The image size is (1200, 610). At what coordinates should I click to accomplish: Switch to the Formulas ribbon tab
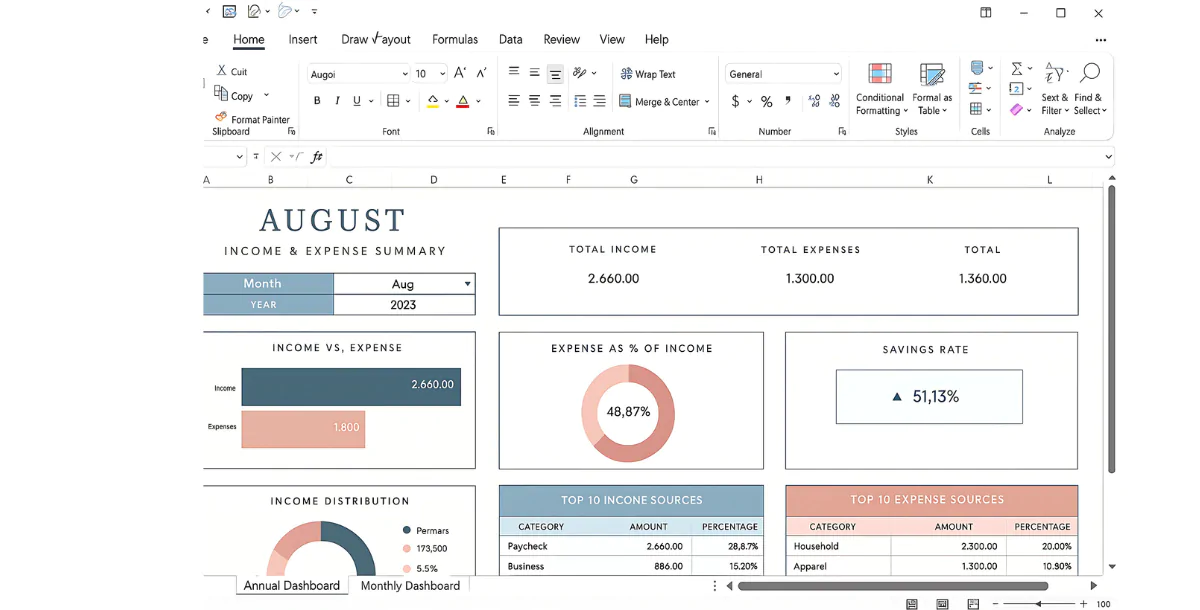(454, 40)
